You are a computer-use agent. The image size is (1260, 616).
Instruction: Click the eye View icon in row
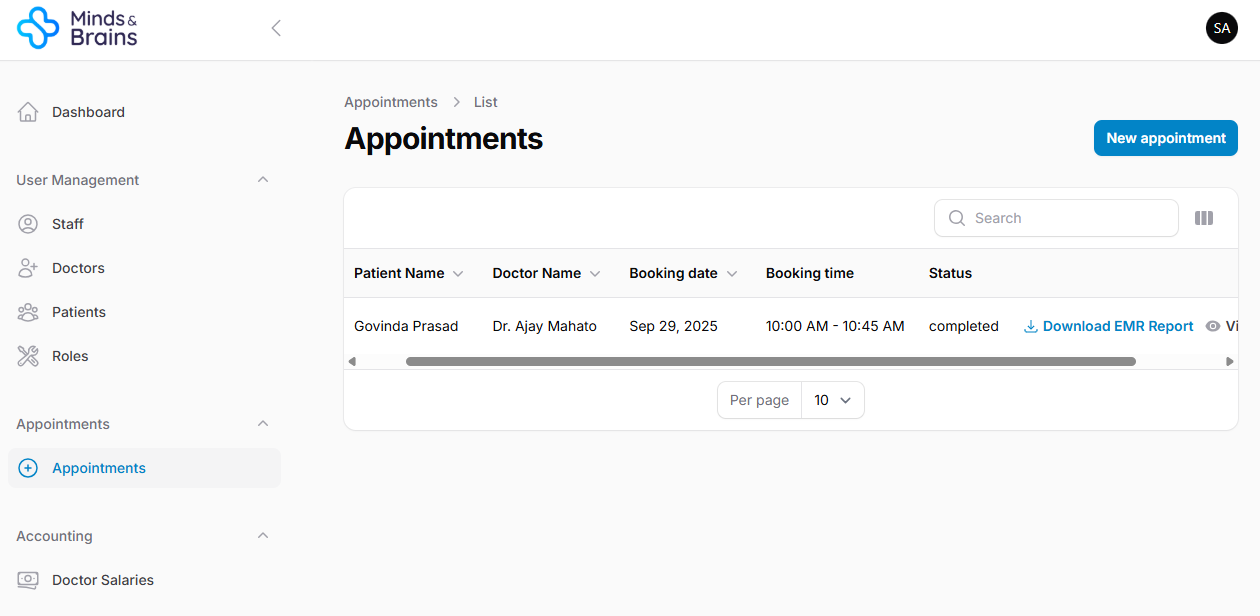pyautogui.click(x=1213, y=326)
